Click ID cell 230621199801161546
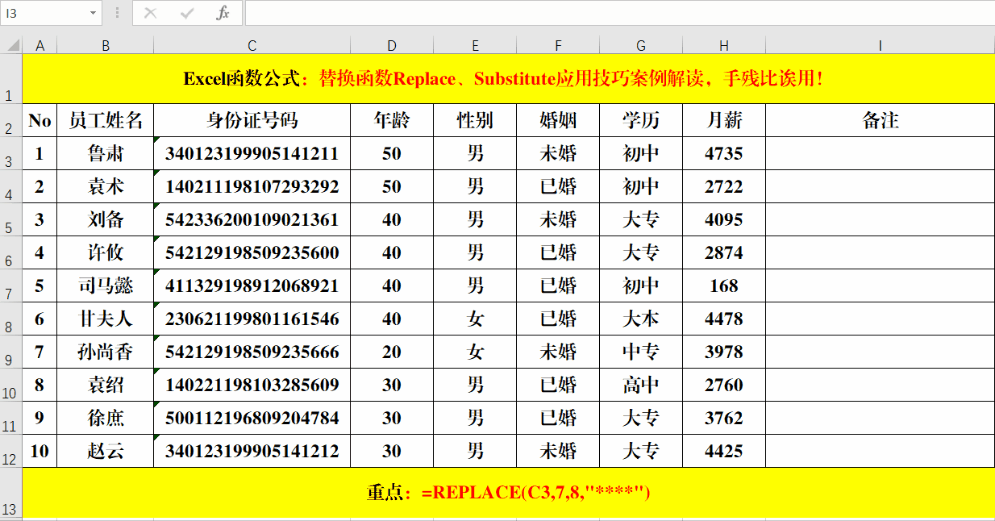 252,319
